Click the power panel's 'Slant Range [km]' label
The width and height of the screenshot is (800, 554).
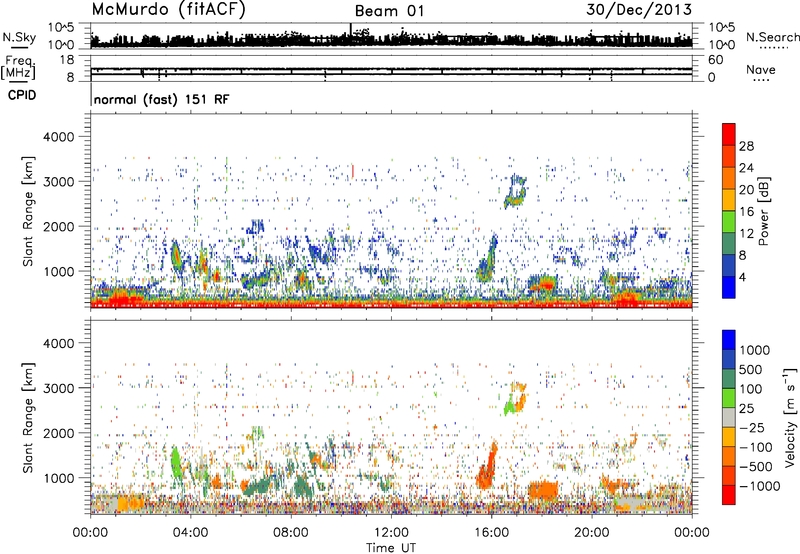click(28, 211)
